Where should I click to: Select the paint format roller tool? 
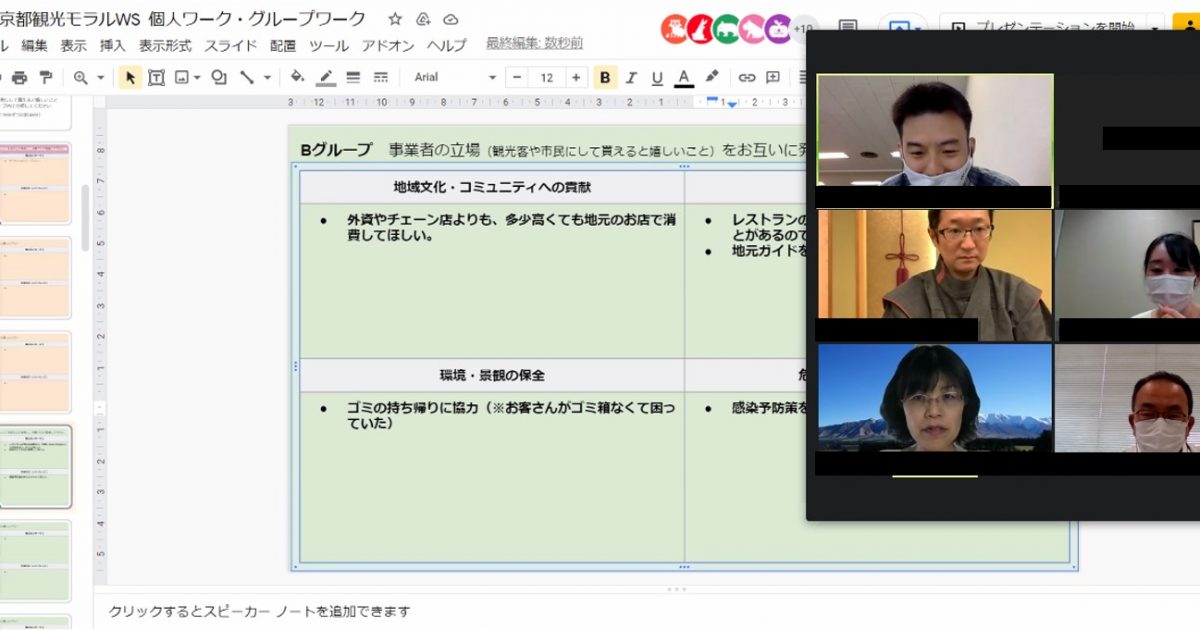tap(46, 77)
